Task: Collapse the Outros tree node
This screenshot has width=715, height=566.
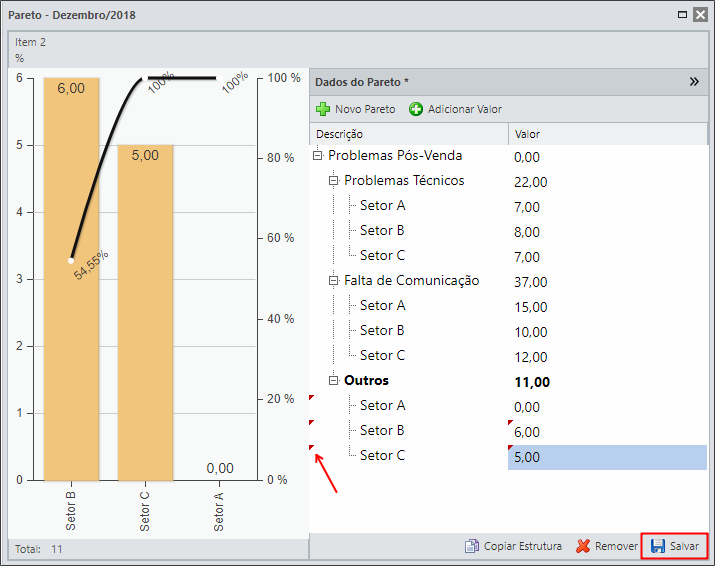Action: coord(334,380)
